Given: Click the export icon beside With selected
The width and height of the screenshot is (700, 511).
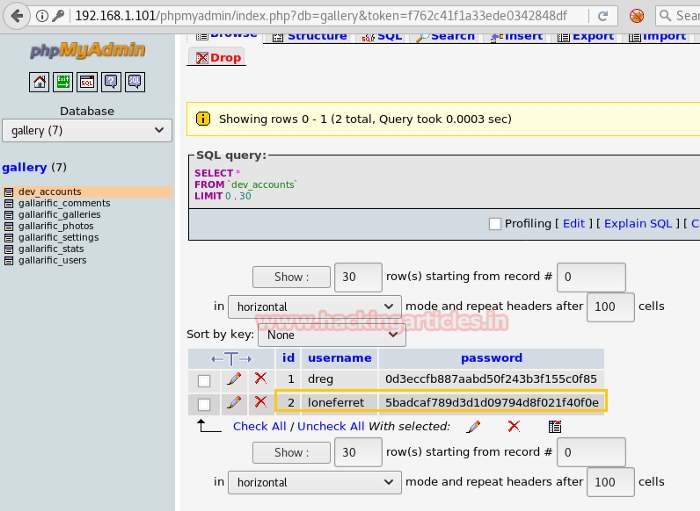Looking at the screenshot, I should coord(555,426).
